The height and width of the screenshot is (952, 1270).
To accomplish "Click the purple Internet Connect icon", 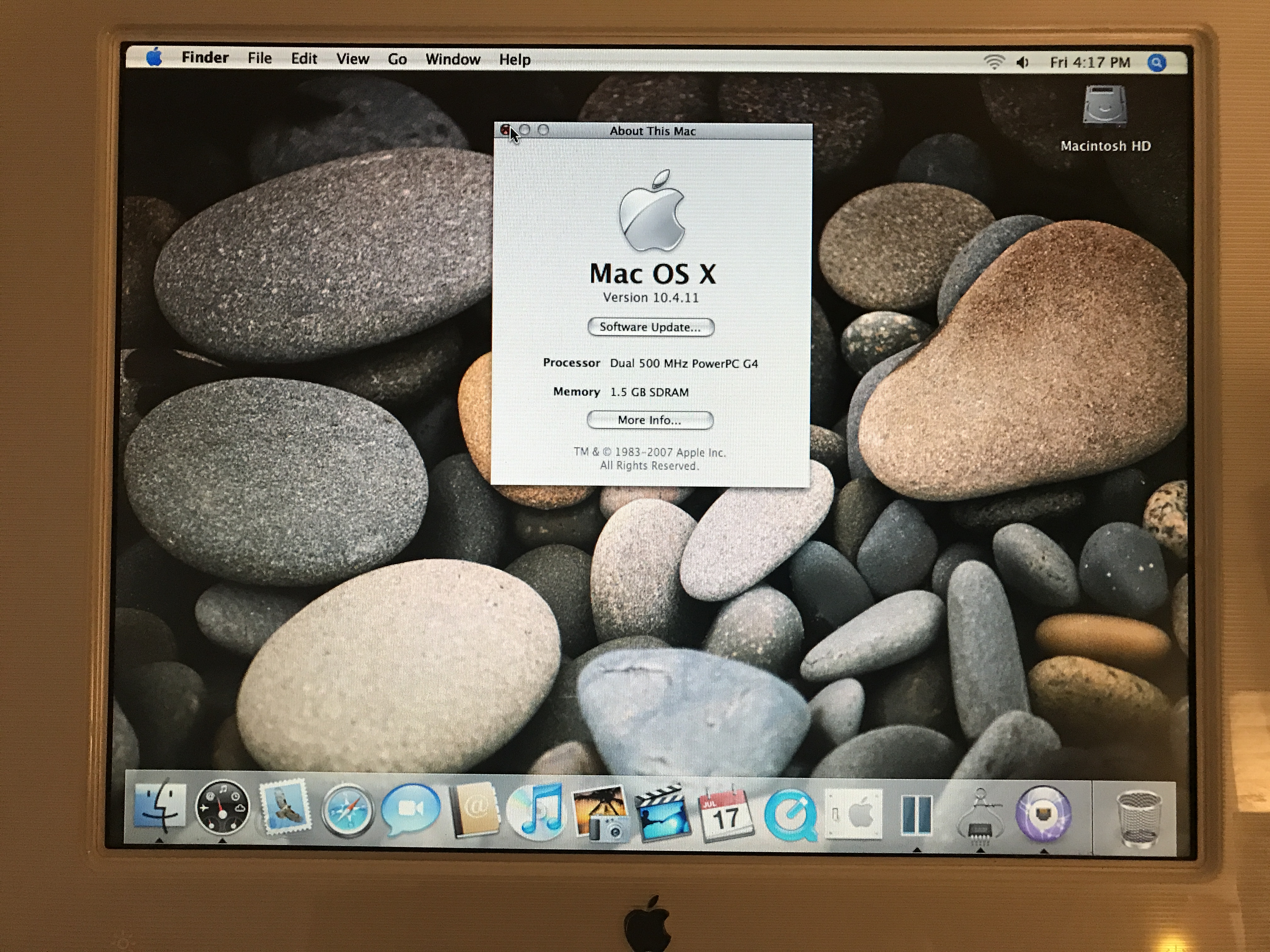I will coord(1043,814).
